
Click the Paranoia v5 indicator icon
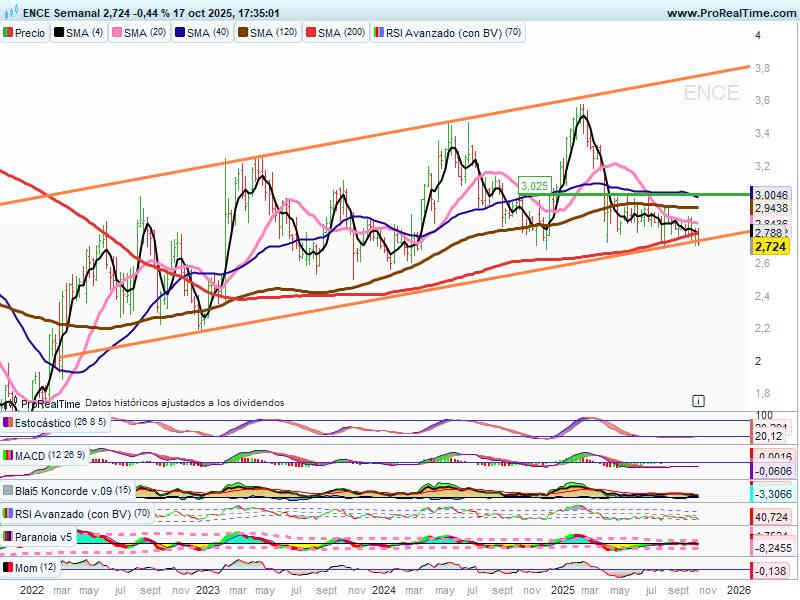click(8, 537)
